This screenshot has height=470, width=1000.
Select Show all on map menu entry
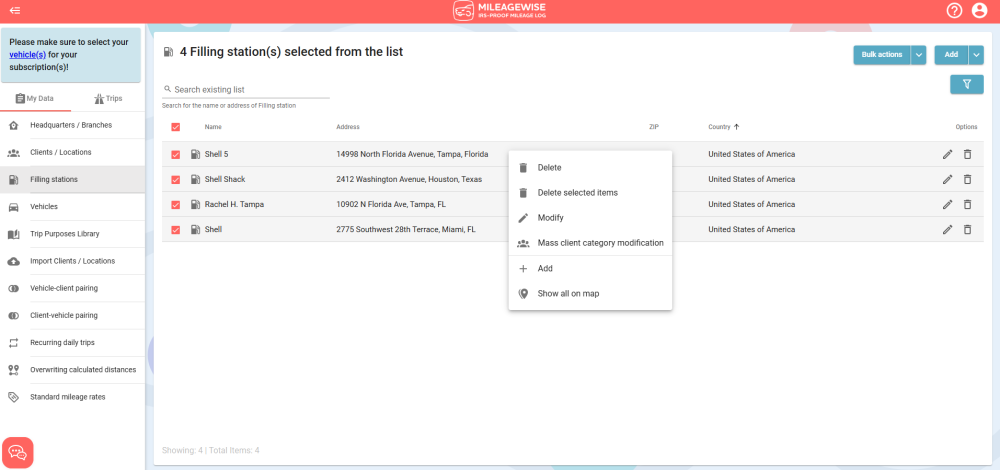(568, 294)
